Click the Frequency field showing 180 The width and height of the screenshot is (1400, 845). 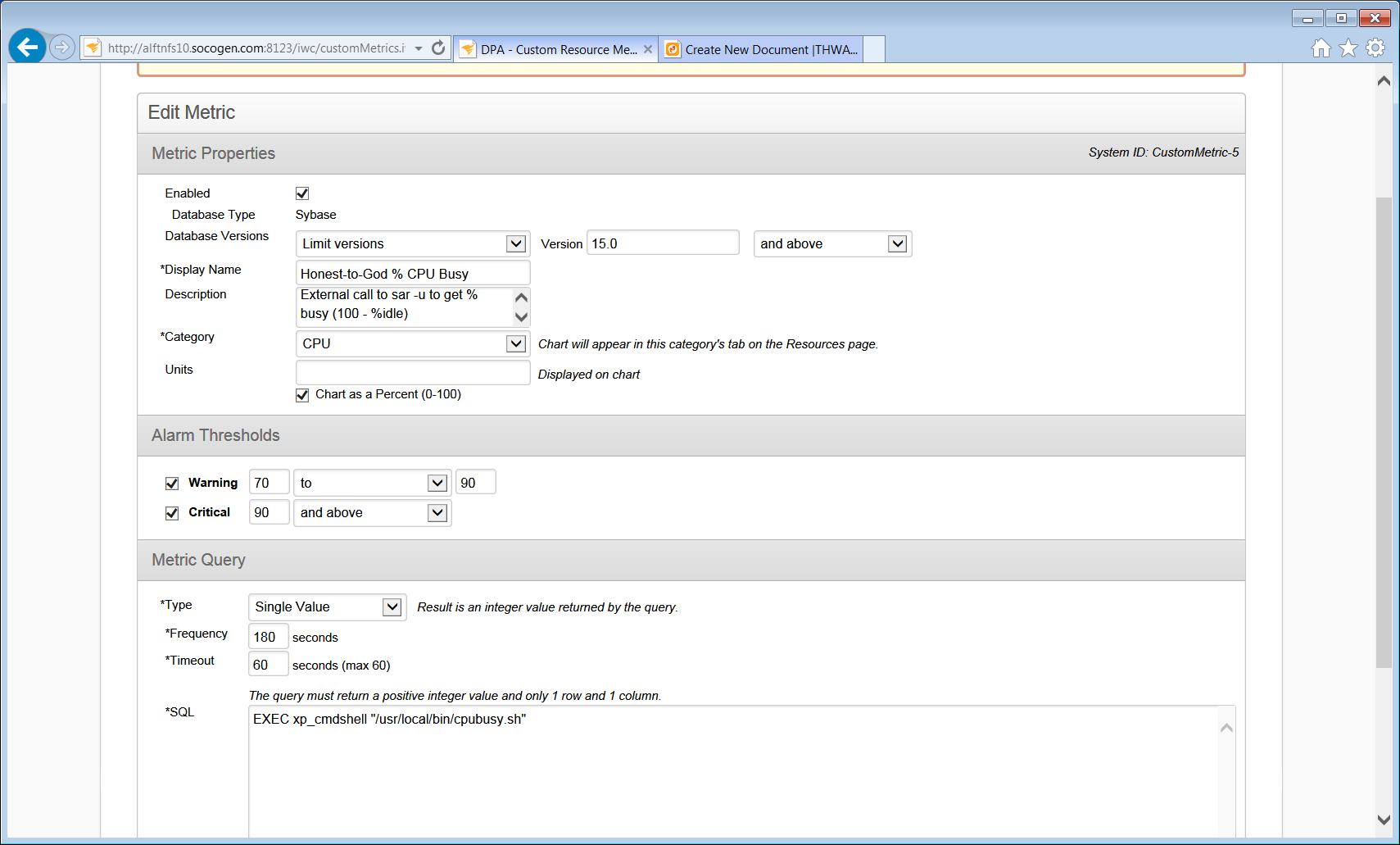coord(269,637)
